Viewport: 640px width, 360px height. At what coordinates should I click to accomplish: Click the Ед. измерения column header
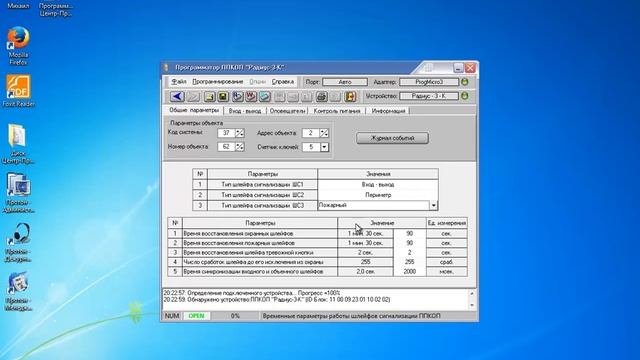click(447, 223)
